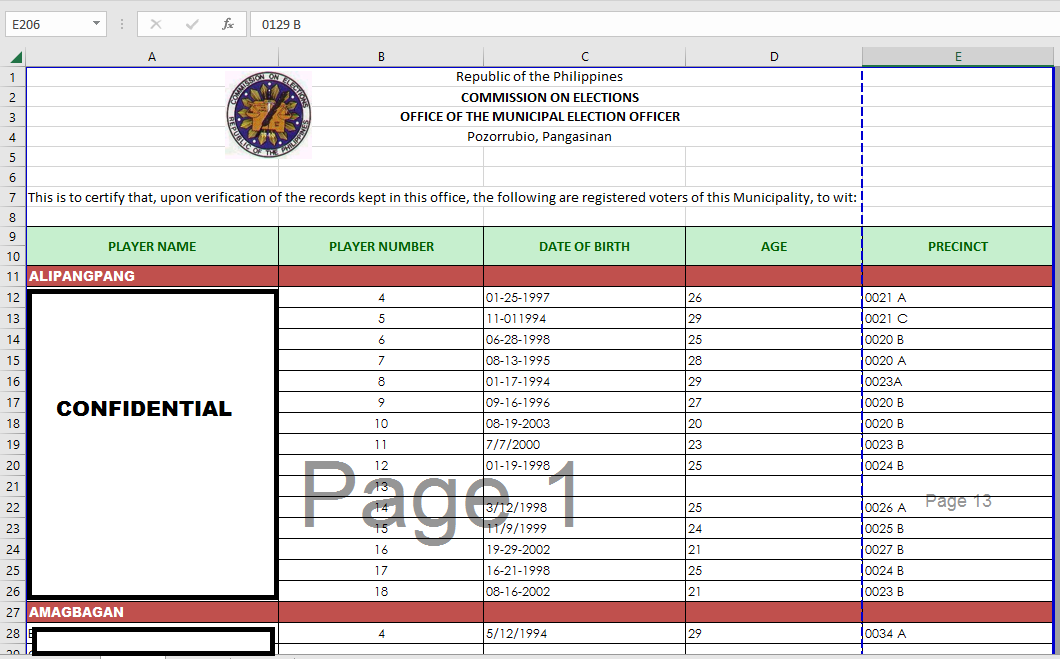Select date cell 5/12/1994
The width and height of the screenshot is (1060, 659).
(x=585, y=633)
